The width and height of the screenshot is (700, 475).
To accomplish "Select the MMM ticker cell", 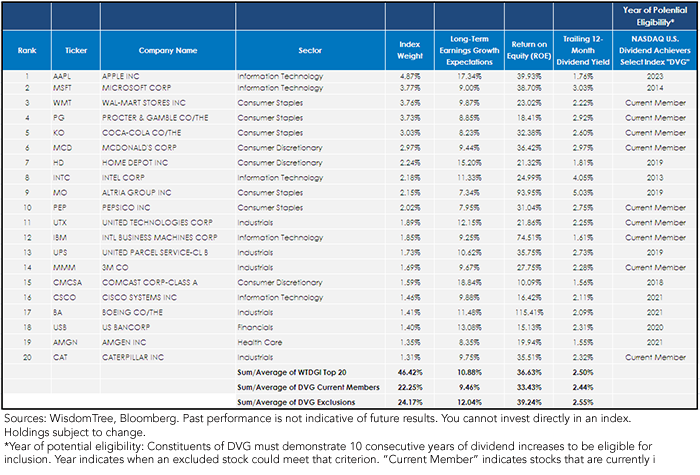I will 64,268.
